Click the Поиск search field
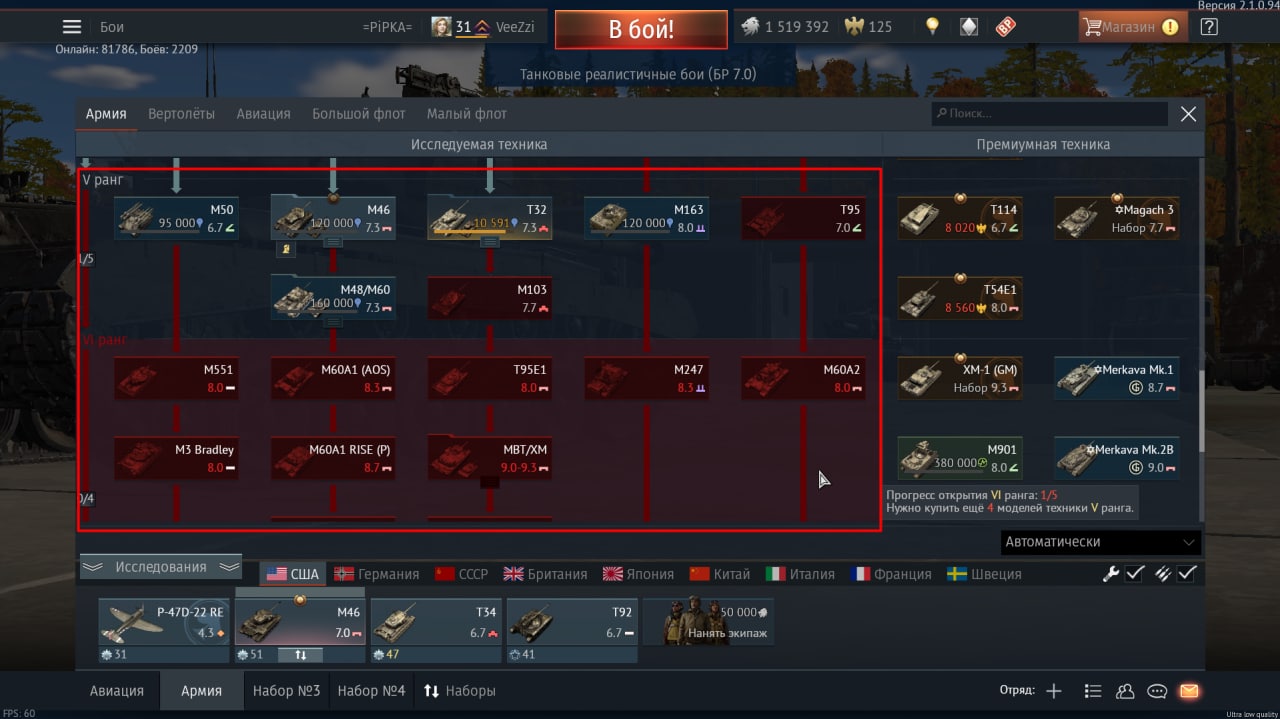 coord(1050,114)
